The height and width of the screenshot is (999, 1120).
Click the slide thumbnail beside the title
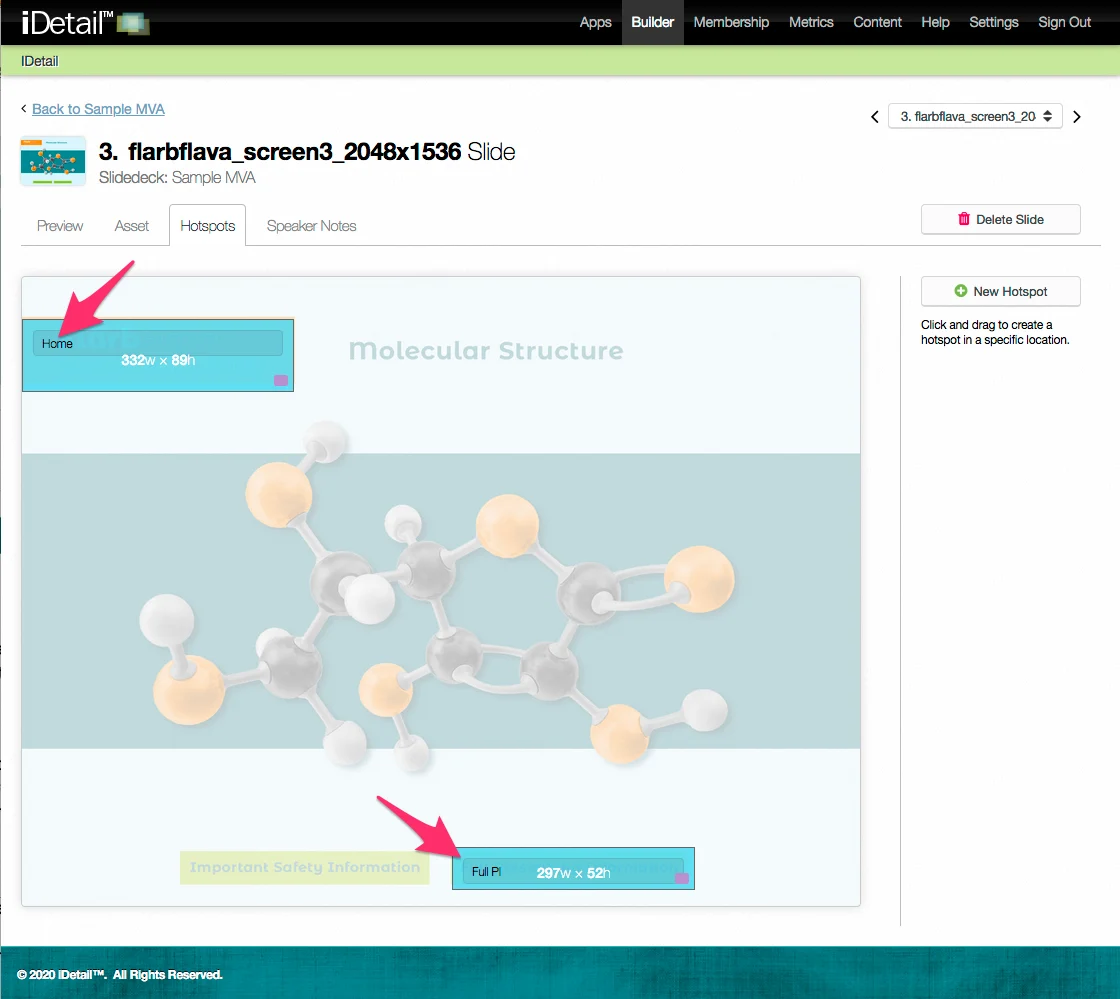[x=54, y=161]
